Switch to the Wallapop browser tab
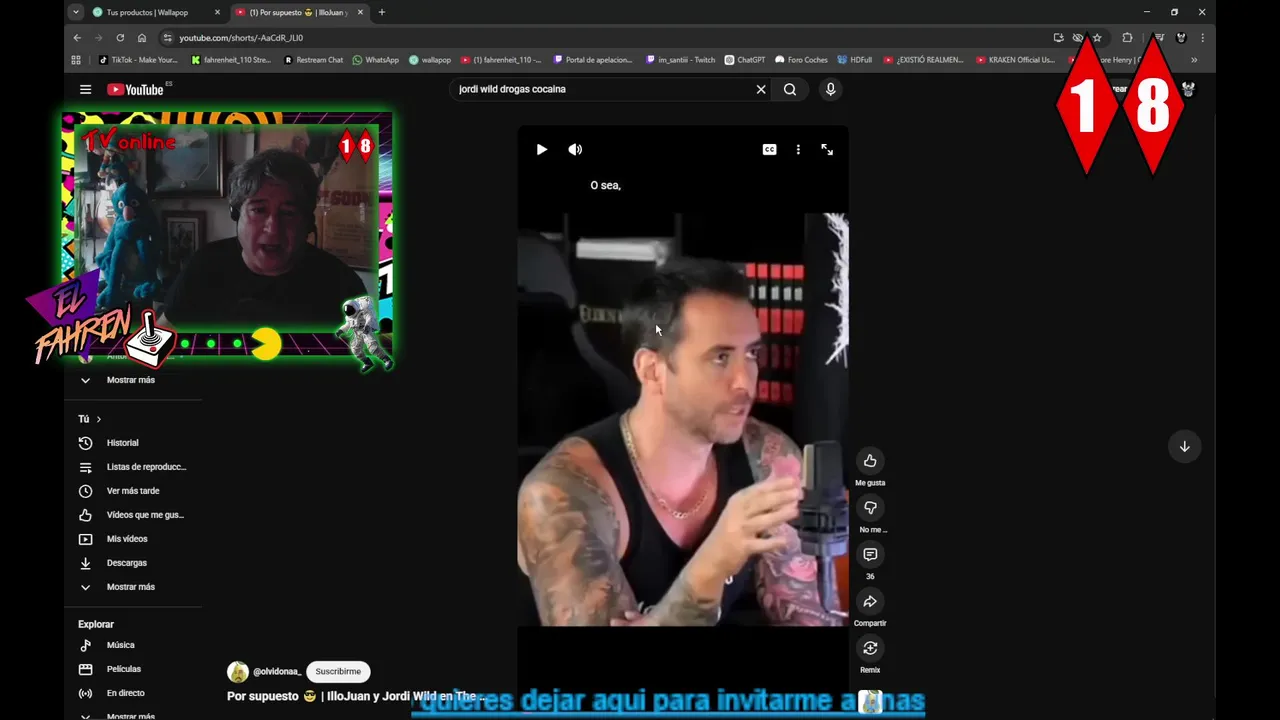1280x720 pixels. click(x=147, y=12)
